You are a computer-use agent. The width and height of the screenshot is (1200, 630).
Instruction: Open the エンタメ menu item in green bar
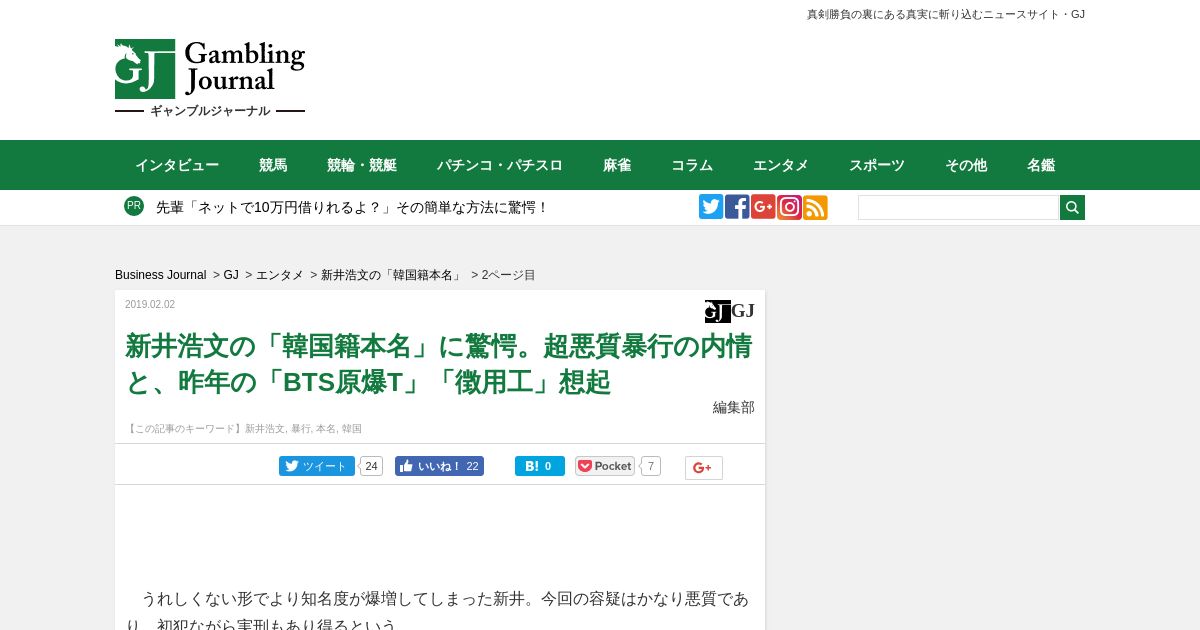[x=781, y=165]
